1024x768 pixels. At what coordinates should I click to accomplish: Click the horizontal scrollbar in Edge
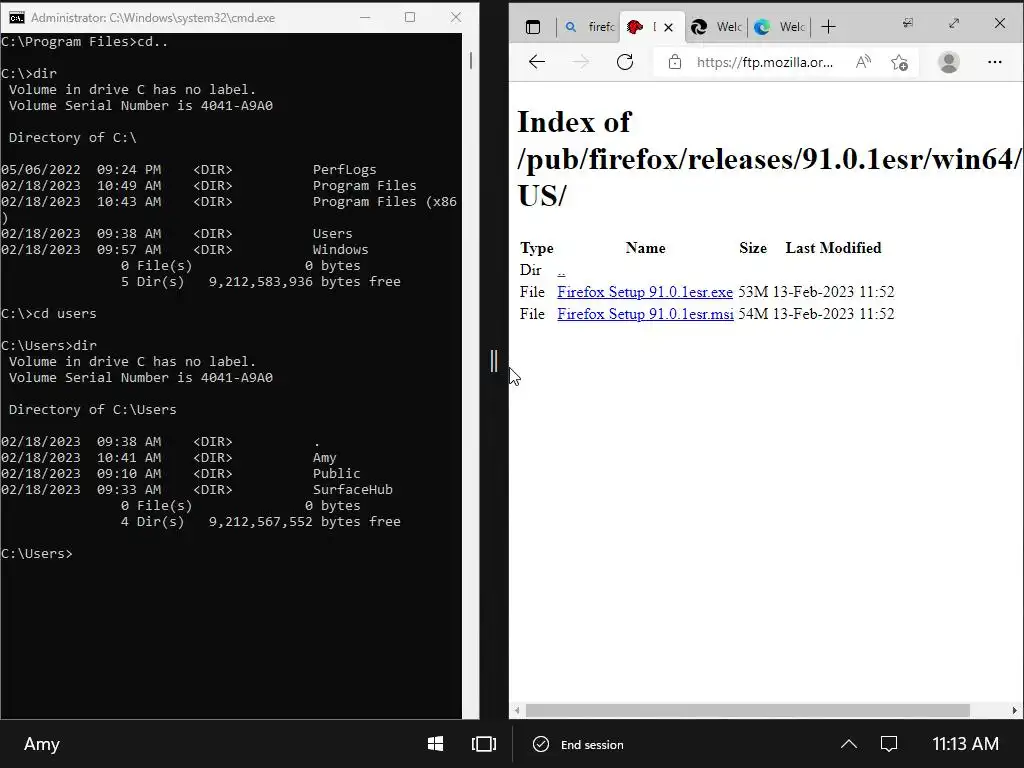click(747, 711)
